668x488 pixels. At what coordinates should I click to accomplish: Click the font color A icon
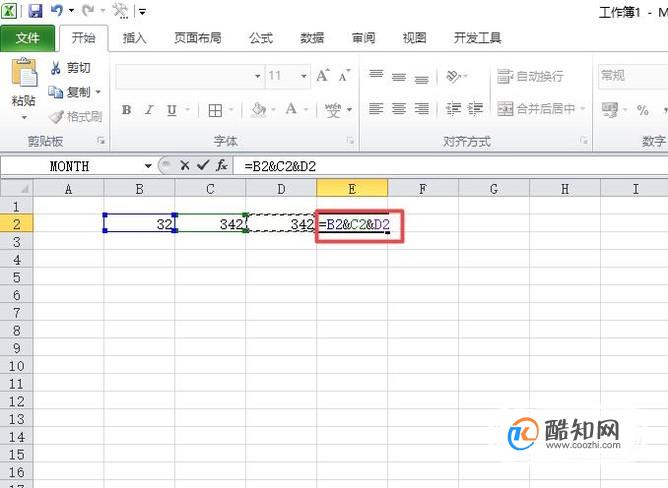tap(291, 110)
